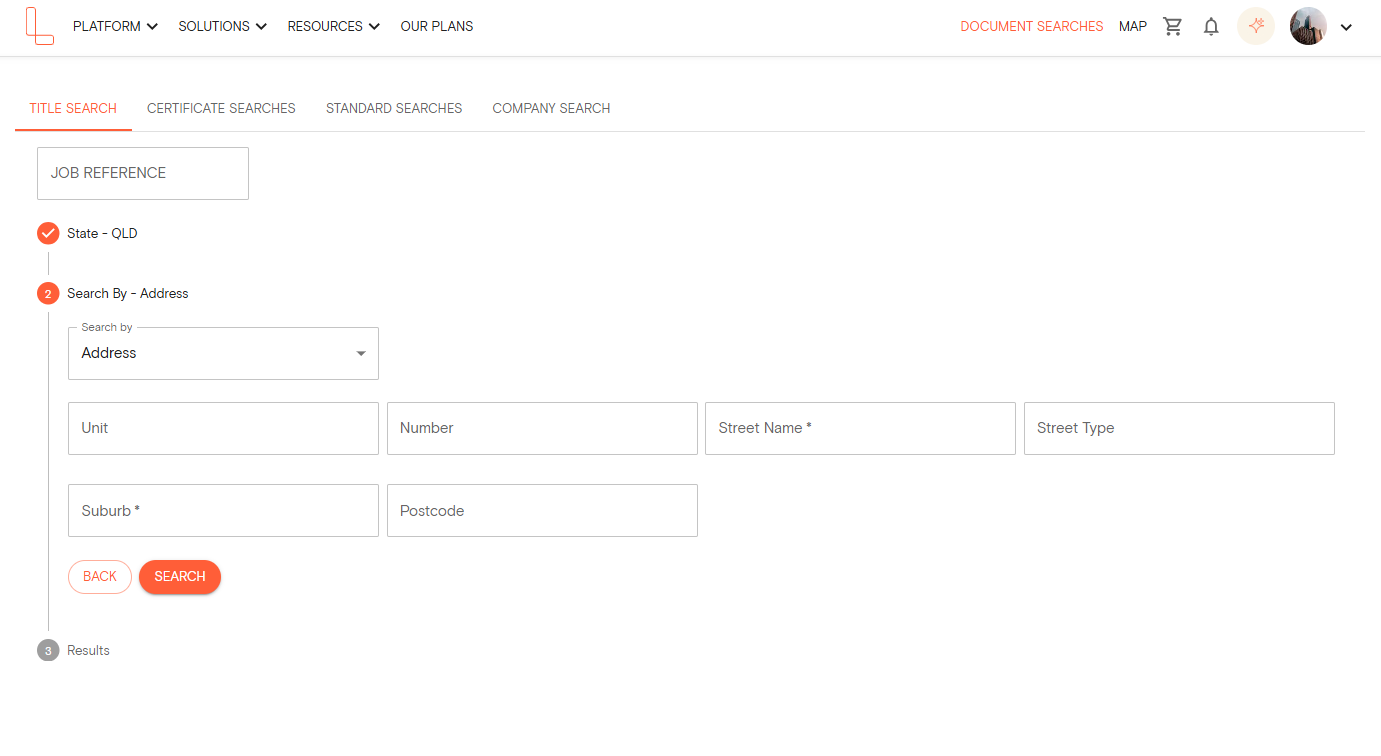
Task: Click the State - QLD step label
Action: (x=102, y=233)
